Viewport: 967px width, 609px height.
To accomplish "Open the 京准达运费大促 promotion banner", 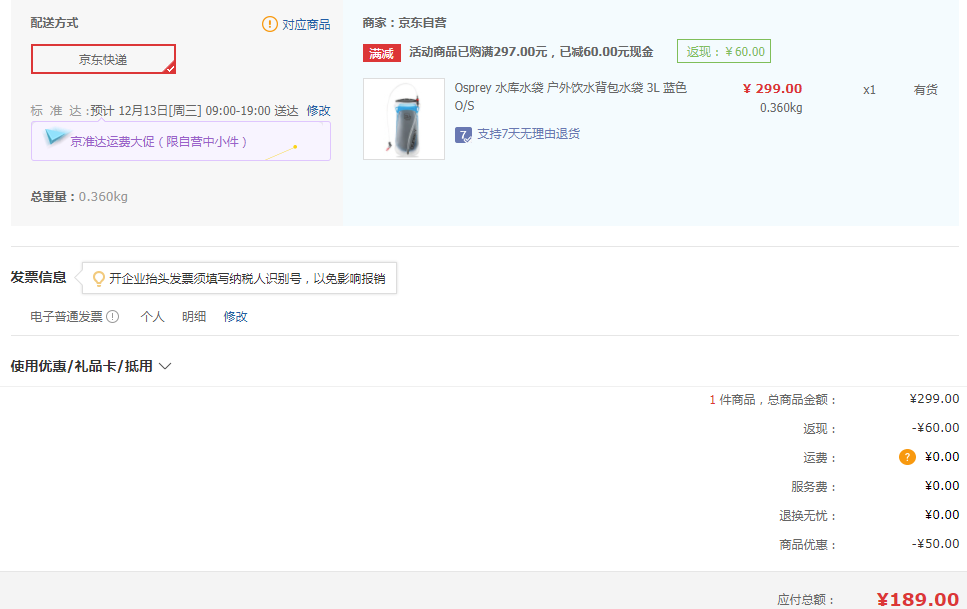I will point(181,141).
